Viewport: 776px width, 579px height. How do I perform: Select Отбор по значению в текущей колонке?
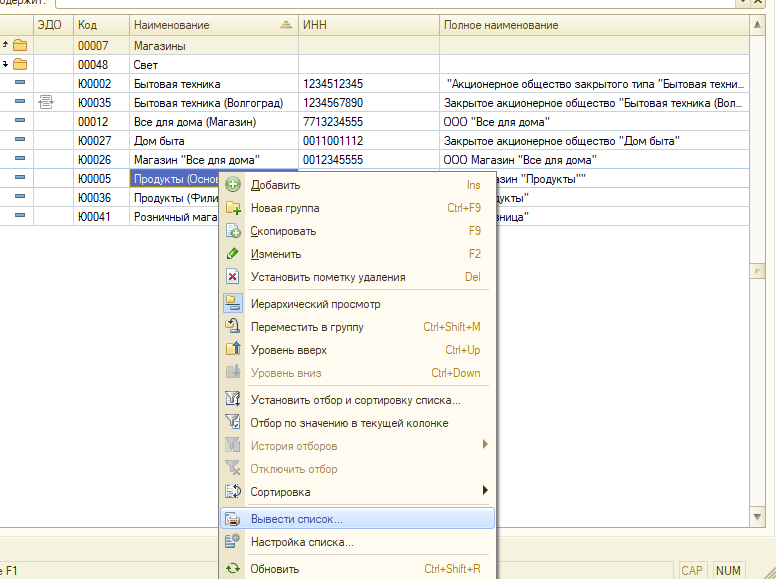tap(357, 423)
